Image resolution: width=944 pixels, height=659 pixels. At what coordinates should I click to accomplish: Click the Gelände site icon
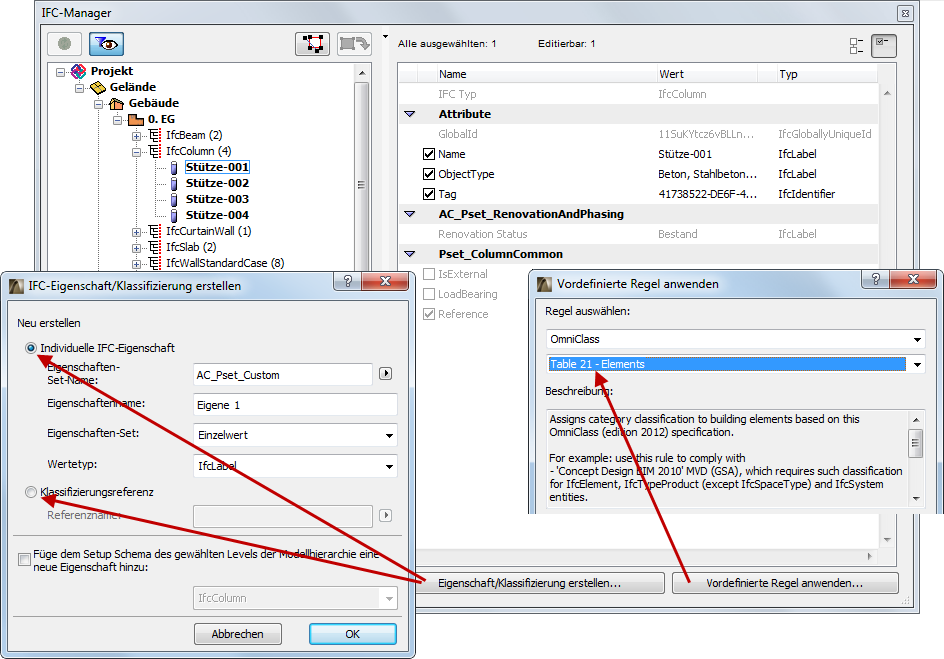98,88
